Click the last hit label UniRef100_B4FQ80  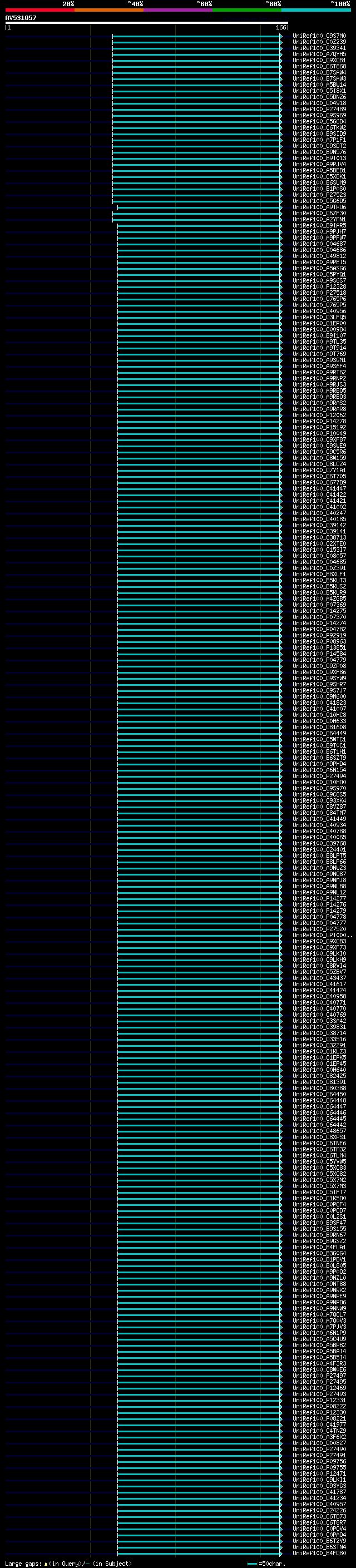coord(319,1553)
